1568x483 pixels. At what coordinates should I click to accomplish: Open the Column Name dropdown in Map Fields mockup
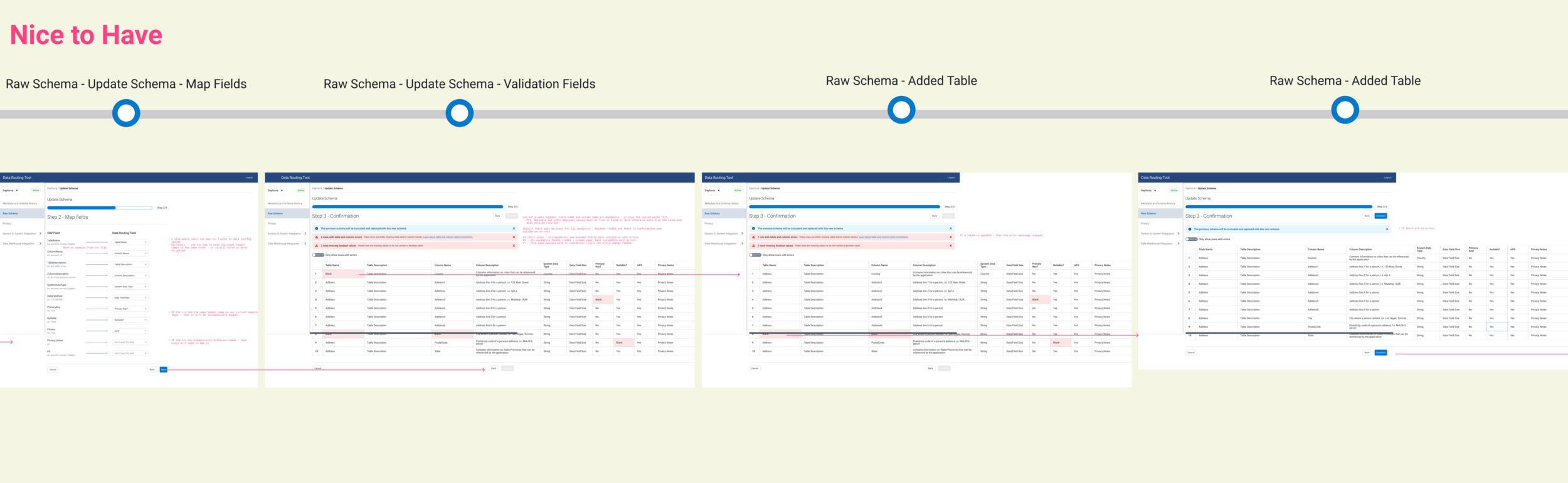coord(130,253)
